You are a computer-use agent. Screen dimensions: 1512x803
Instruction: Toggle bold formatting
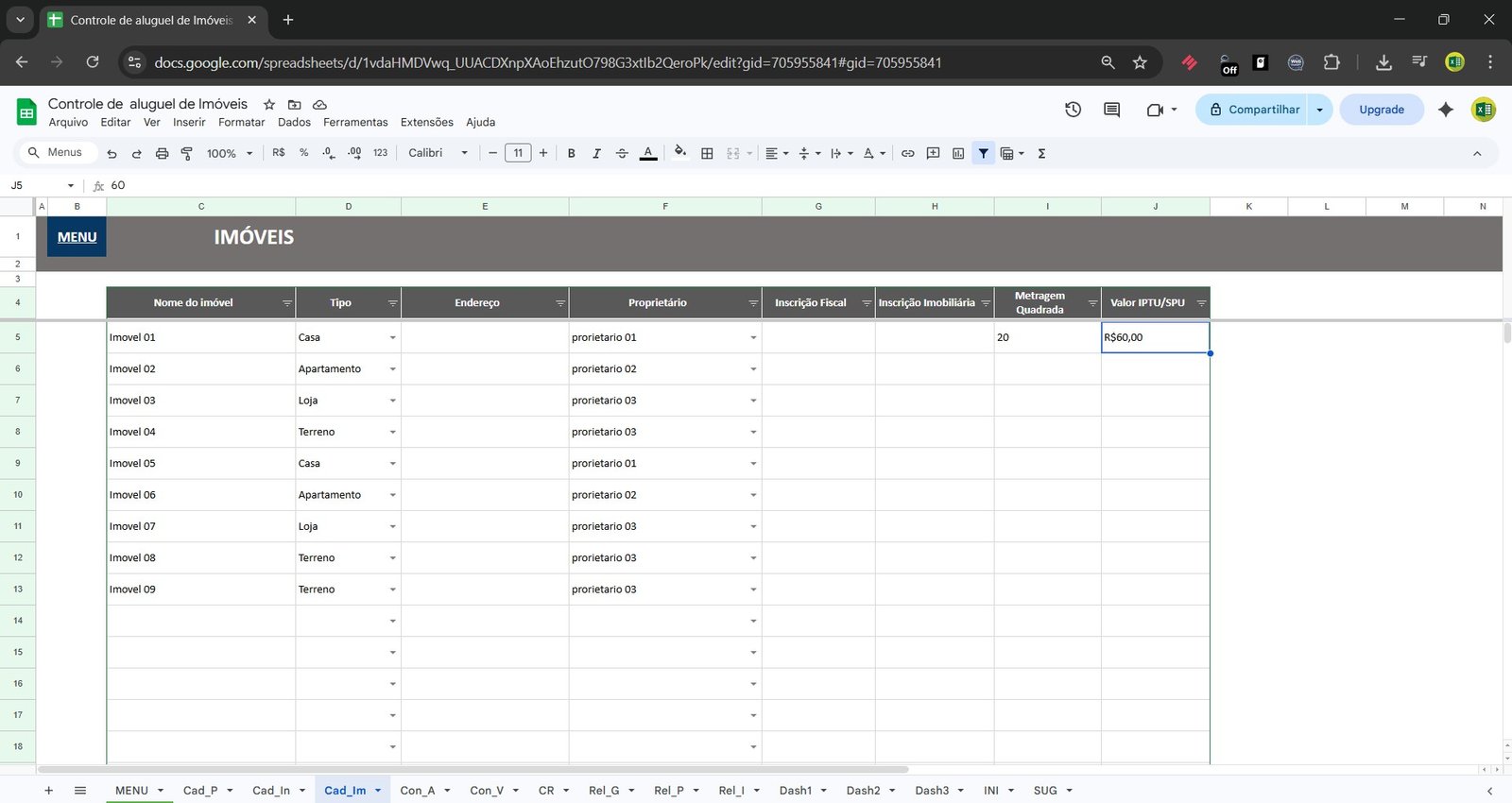571,153
